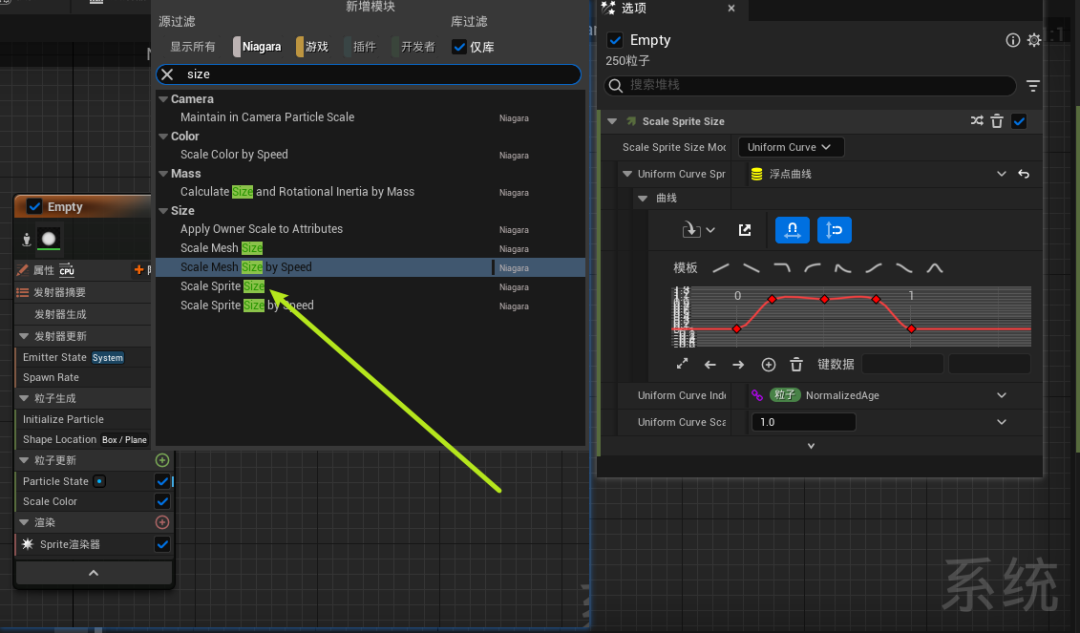Open the Uniform Curve mode dropdown
Screen dimensions: 1080x633
[791, 147]
